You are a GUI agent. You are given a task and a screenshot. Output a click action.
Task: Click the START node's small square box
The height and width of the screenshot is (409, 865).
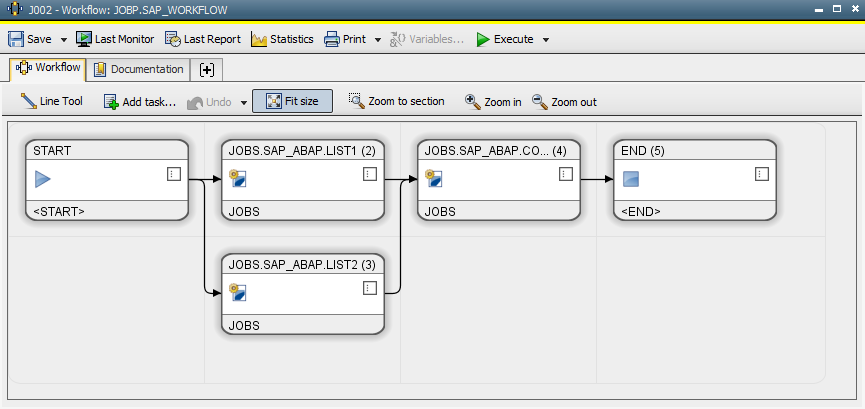click(x=173, y=174)
